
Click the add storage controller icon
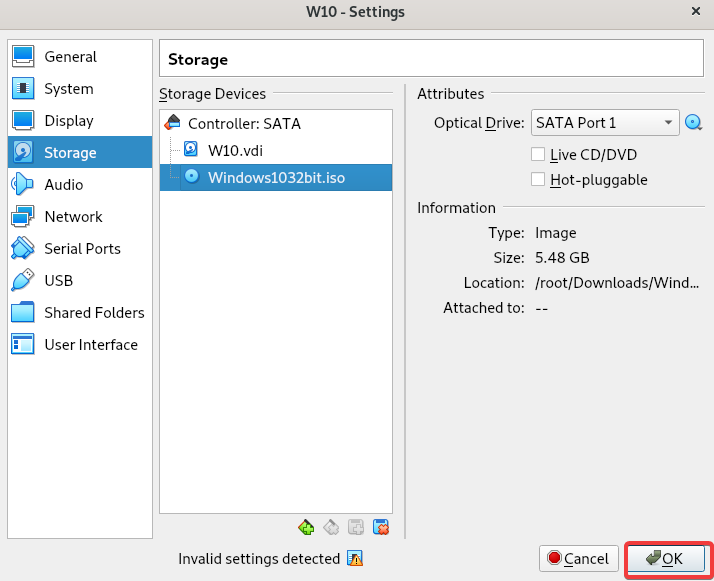306,527
